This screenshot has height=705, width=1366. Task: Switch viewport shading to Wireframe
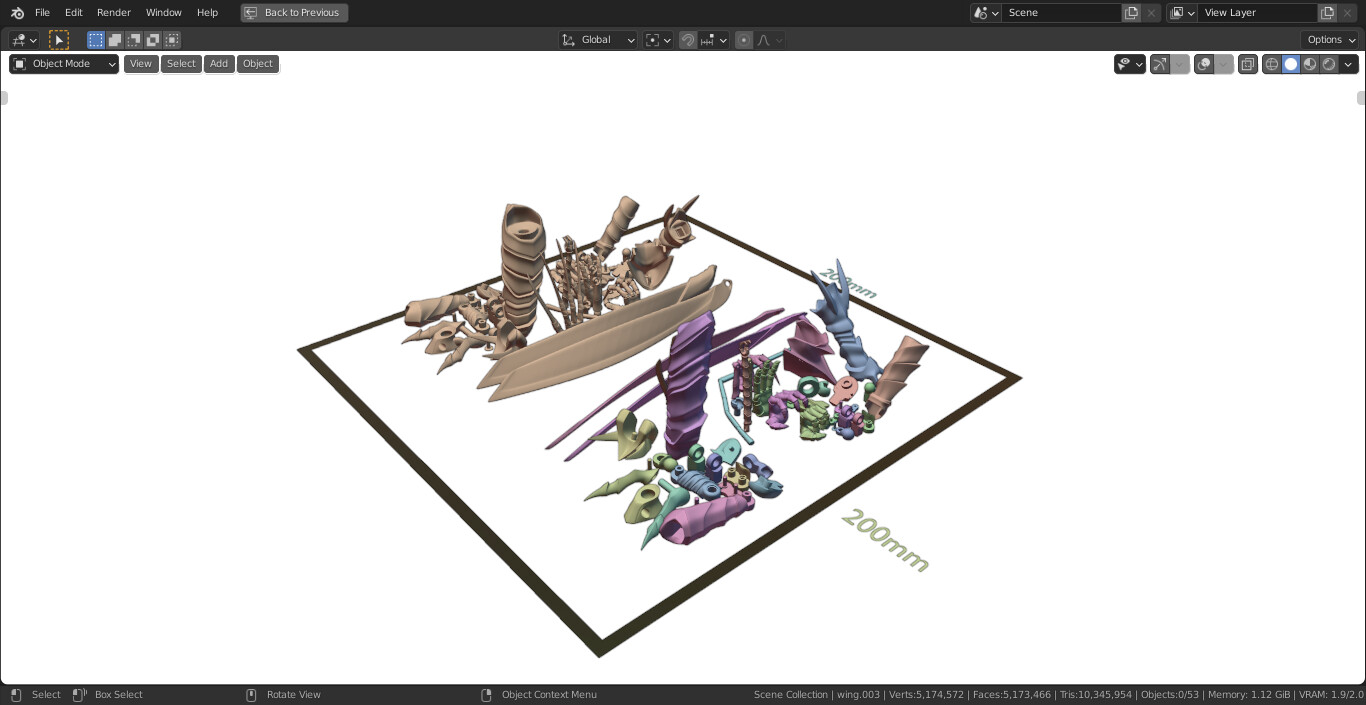point(1271,63)
